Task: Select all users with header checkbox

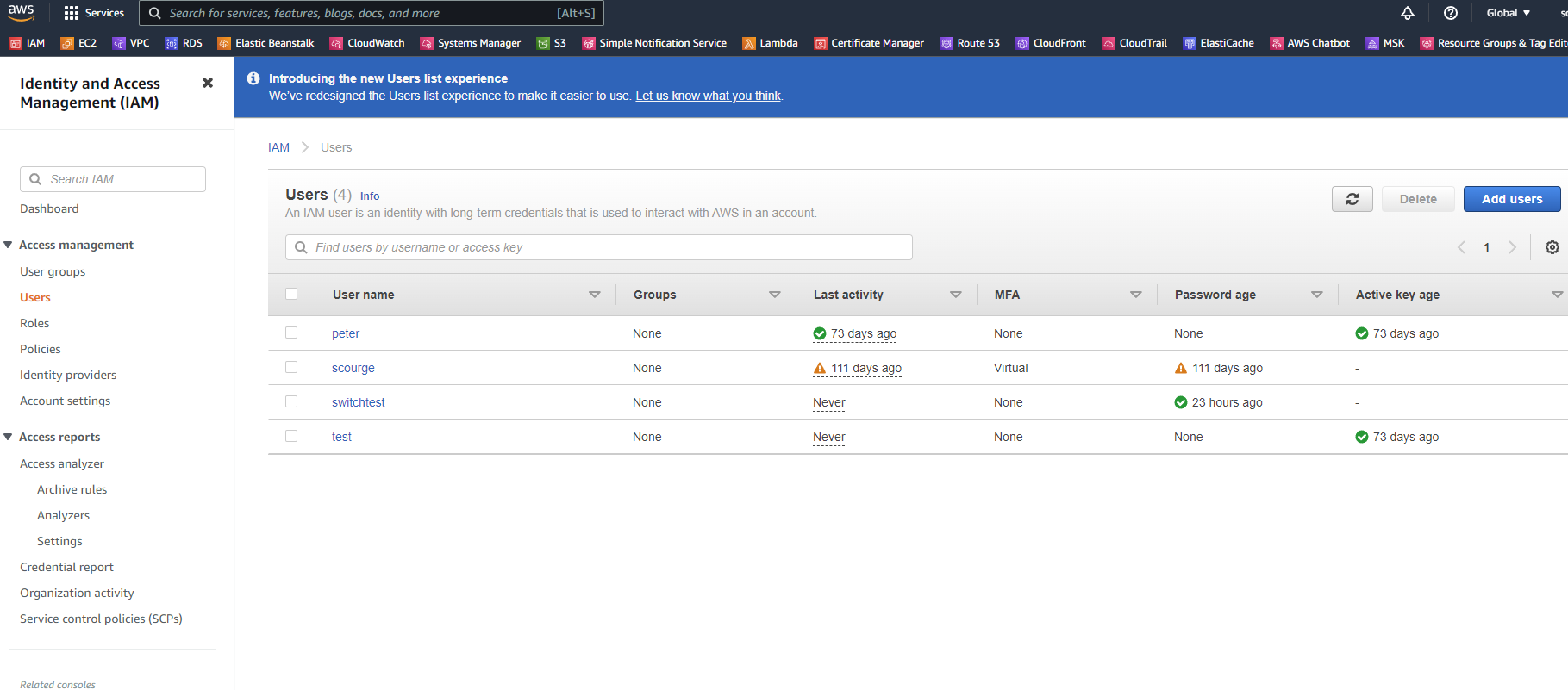Action: 291,294
